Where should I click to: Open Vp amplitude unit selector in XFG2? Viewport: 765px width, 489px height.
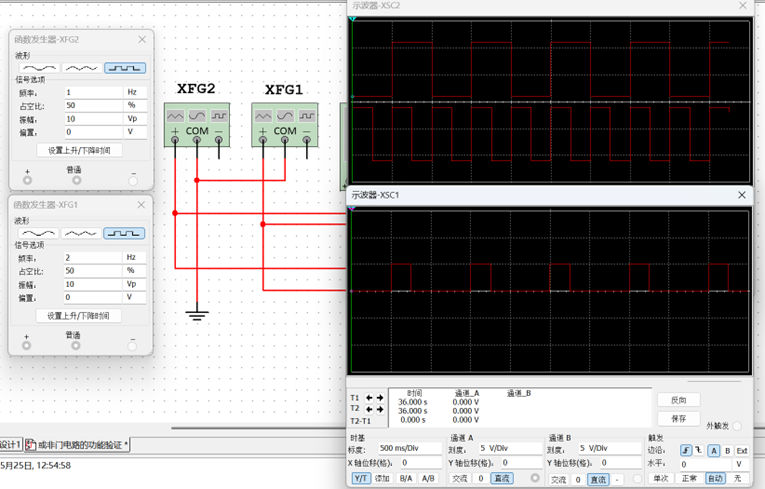click(x=136, y=119)
